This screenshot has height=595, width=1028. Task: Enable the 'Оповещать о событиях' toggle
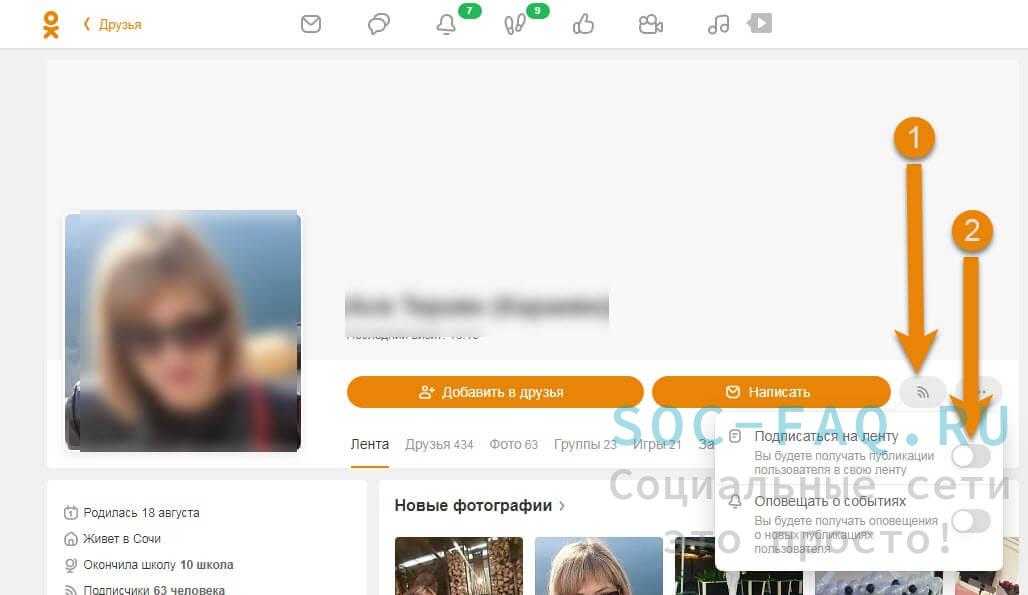[x=970, y=520]
